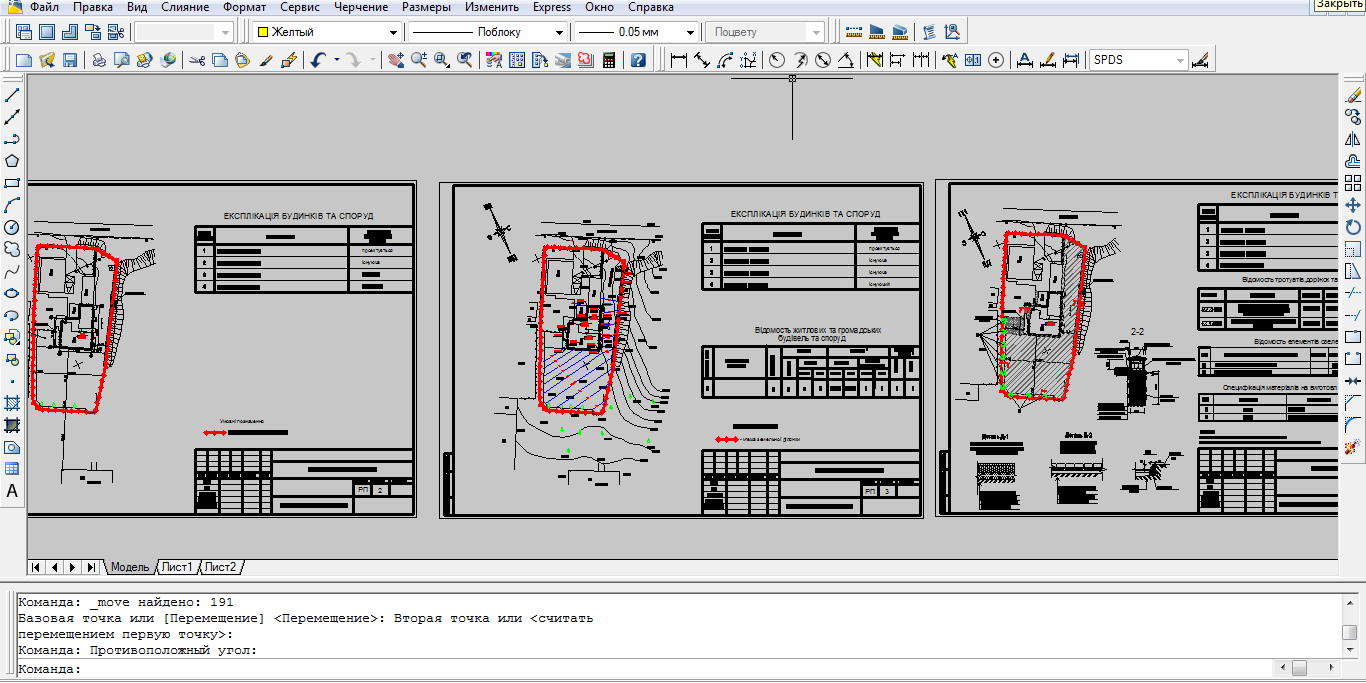
Task: Select the Table tool
Action: (x=12, y=469)
